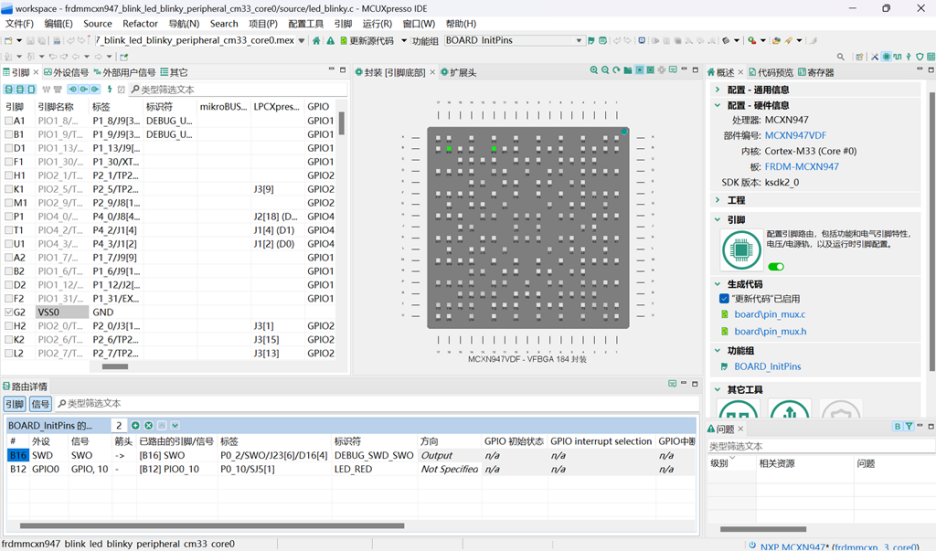The image size is (936, 552).
Task: Click the debug bug icon in toolbar
Action: [x=726, y=41]
